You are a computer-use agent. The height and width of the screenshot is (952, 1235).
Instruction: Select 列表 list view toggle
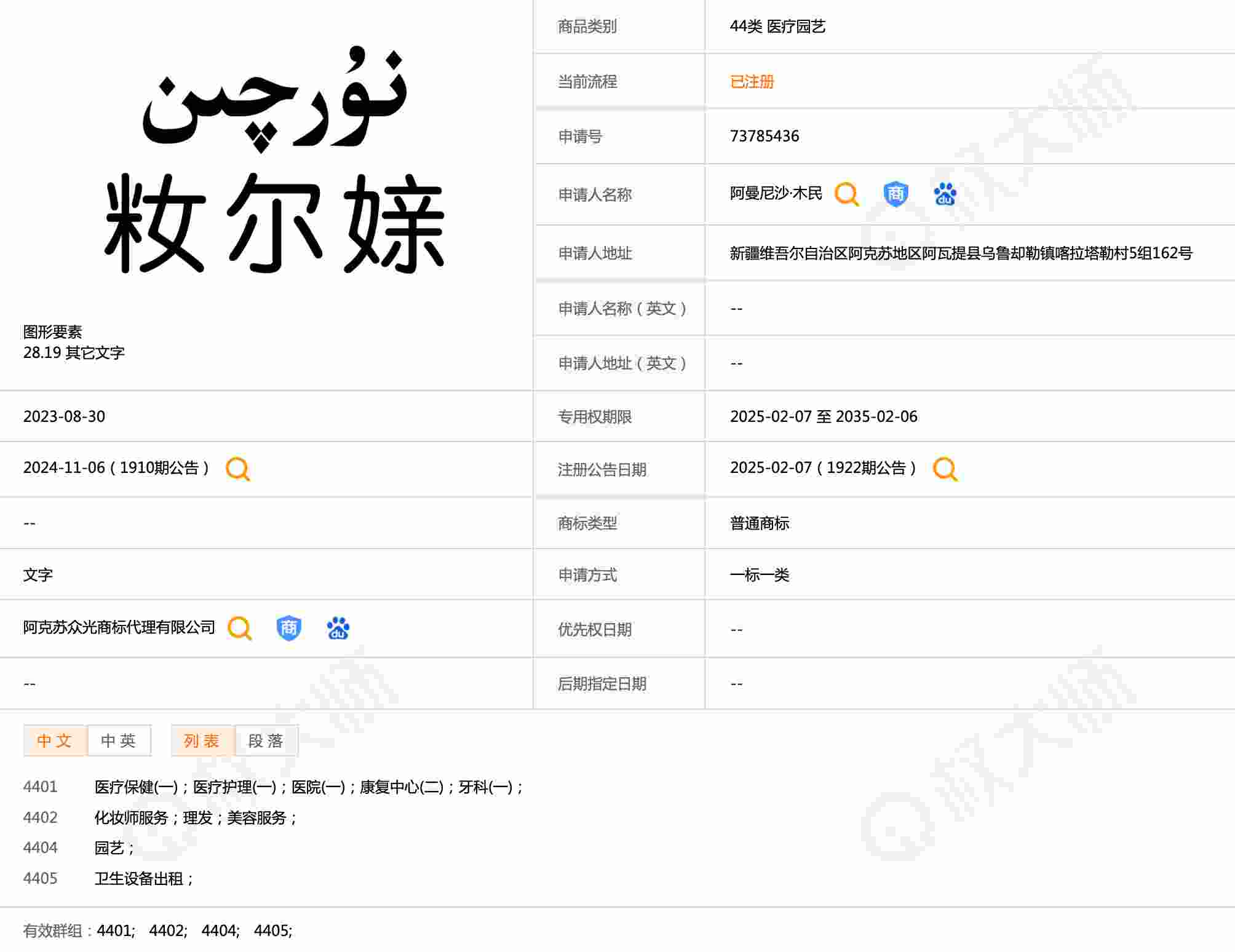click(x=202, y=740)
